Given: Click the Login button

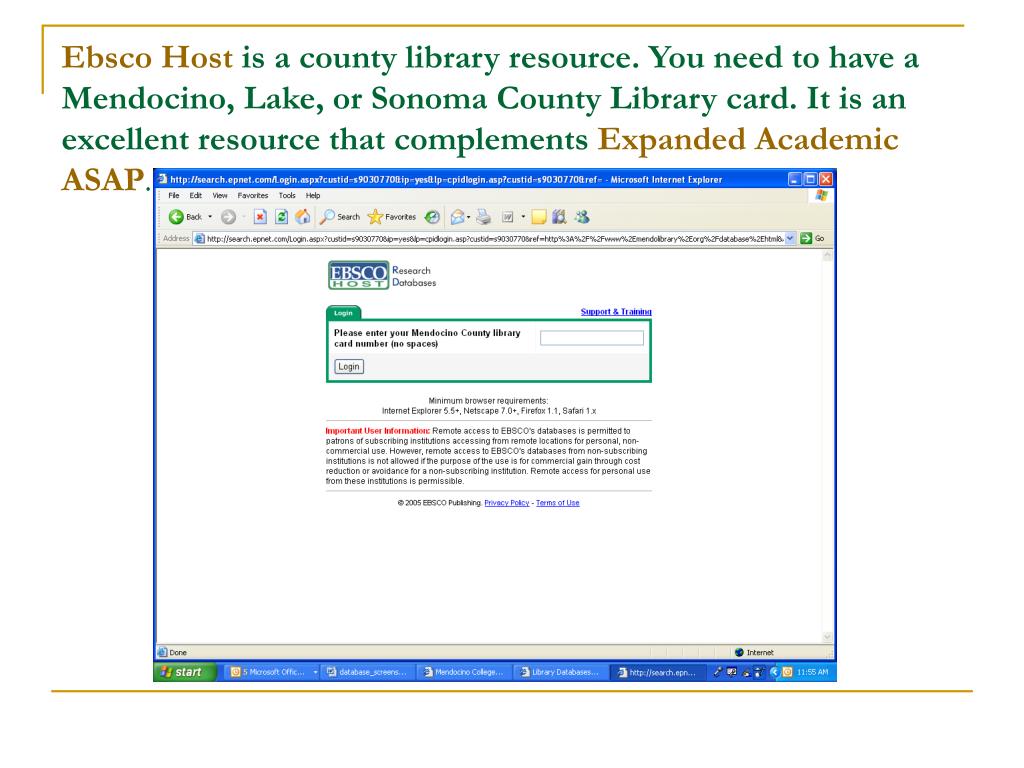Looking at the screenshot, I should click(x=349, y=366).
